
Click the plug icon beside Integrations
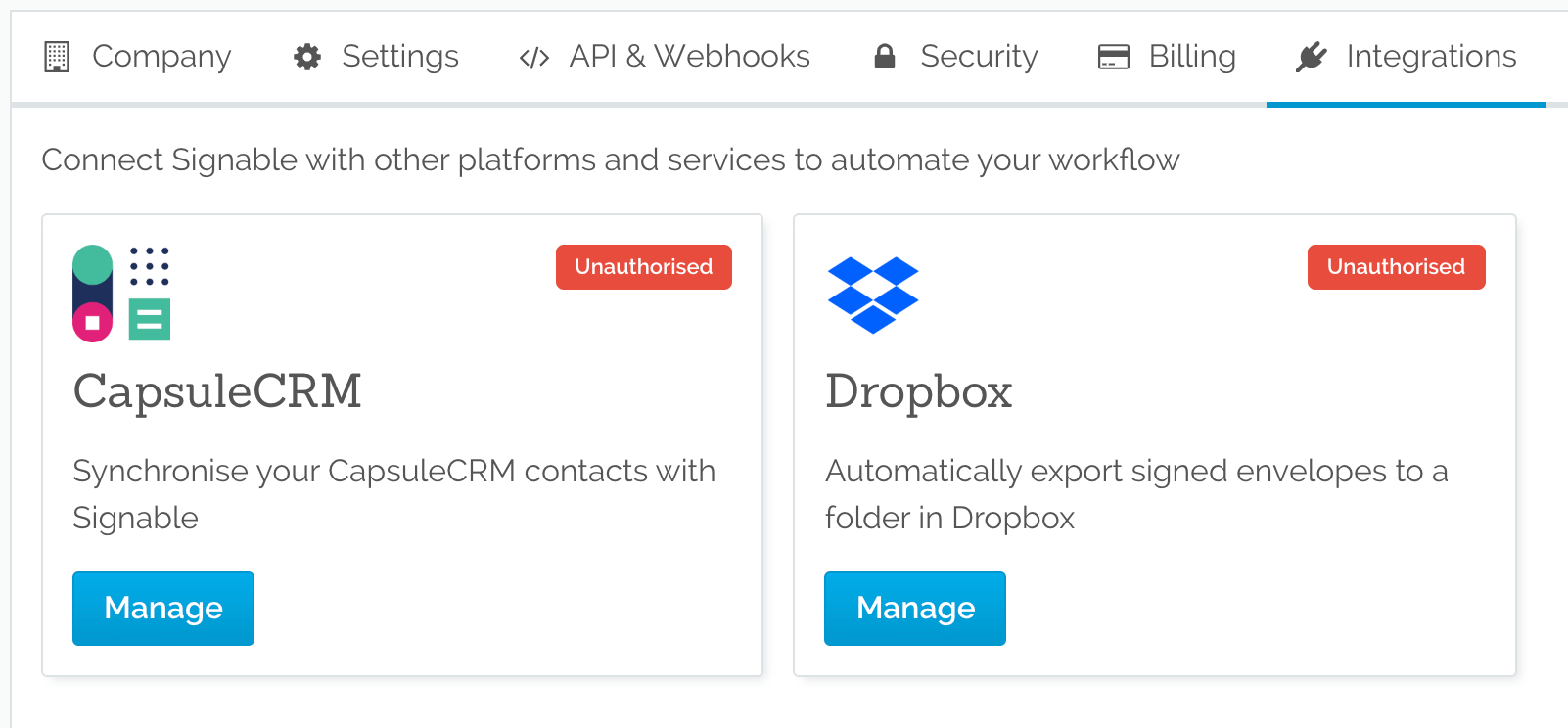[x=1311, y=57]
